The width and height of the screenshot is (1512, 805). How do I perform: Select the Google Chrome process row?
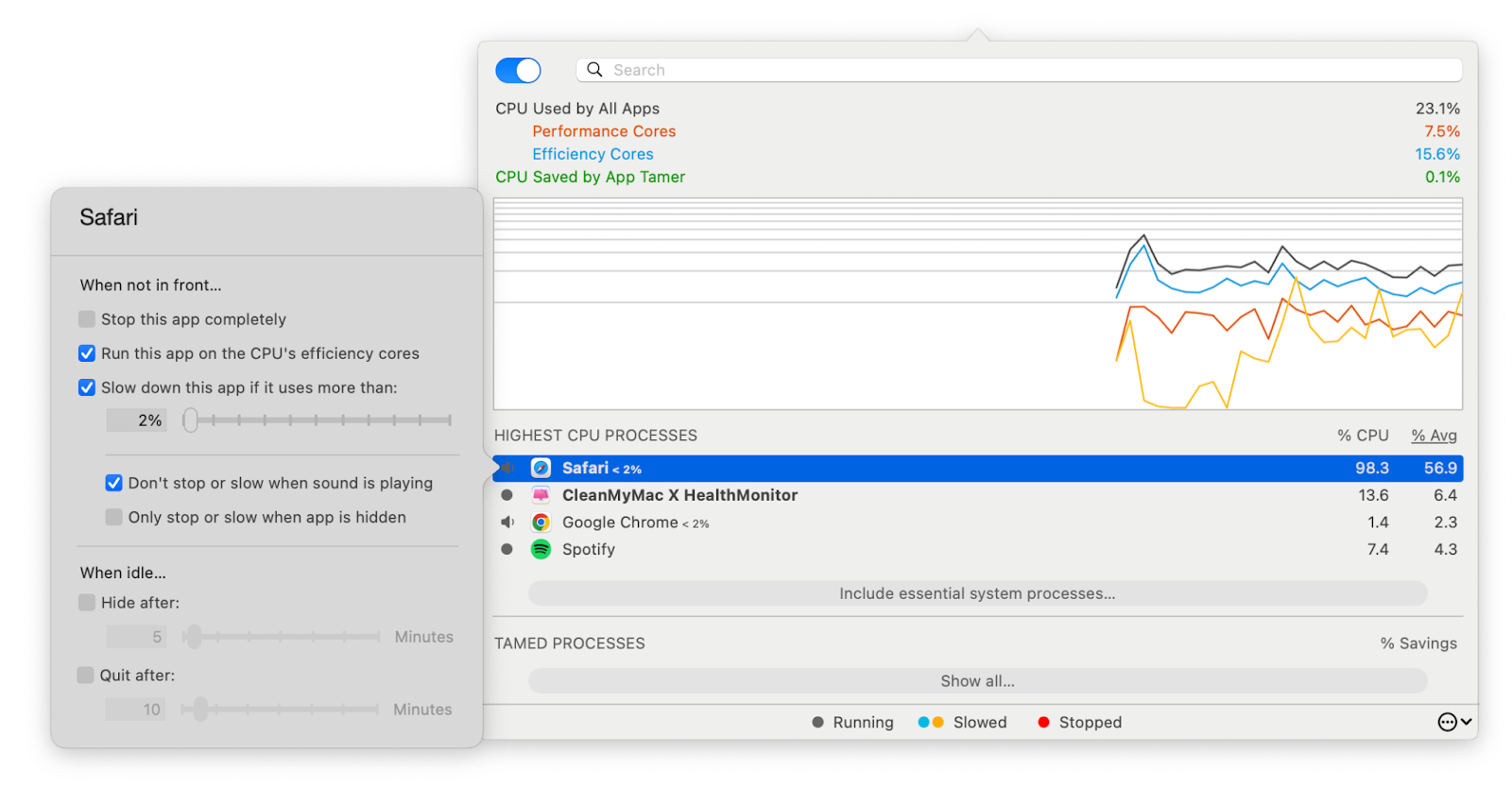point(978,522)
